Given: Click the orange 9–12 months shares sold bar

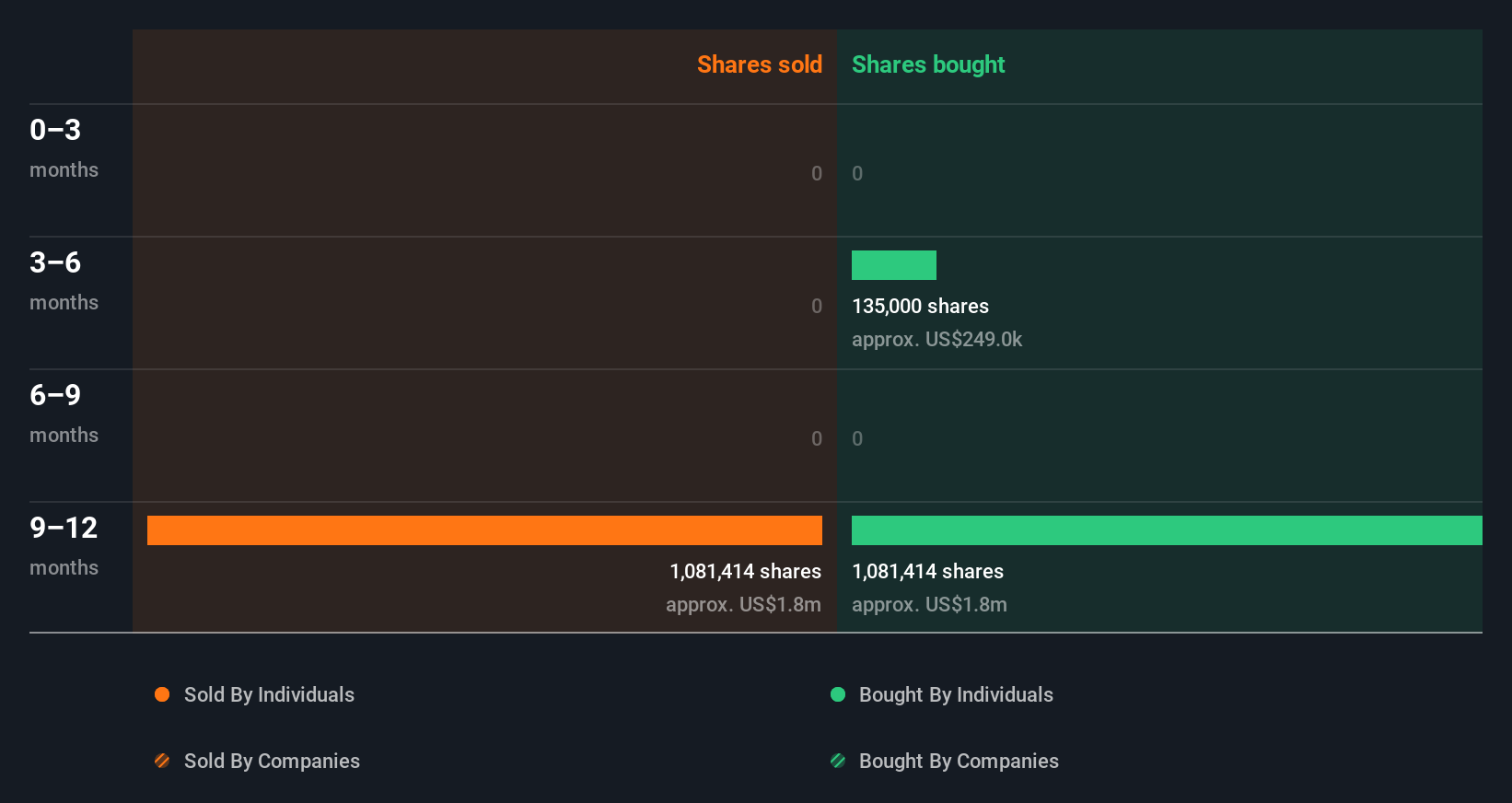Looking at the screenshot, I should click(x=484, y=530).
